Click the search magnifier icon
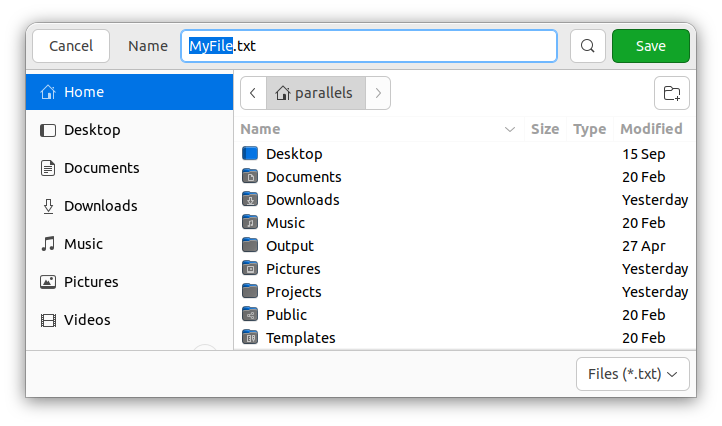The image size is (722, 426). (588, 46)
